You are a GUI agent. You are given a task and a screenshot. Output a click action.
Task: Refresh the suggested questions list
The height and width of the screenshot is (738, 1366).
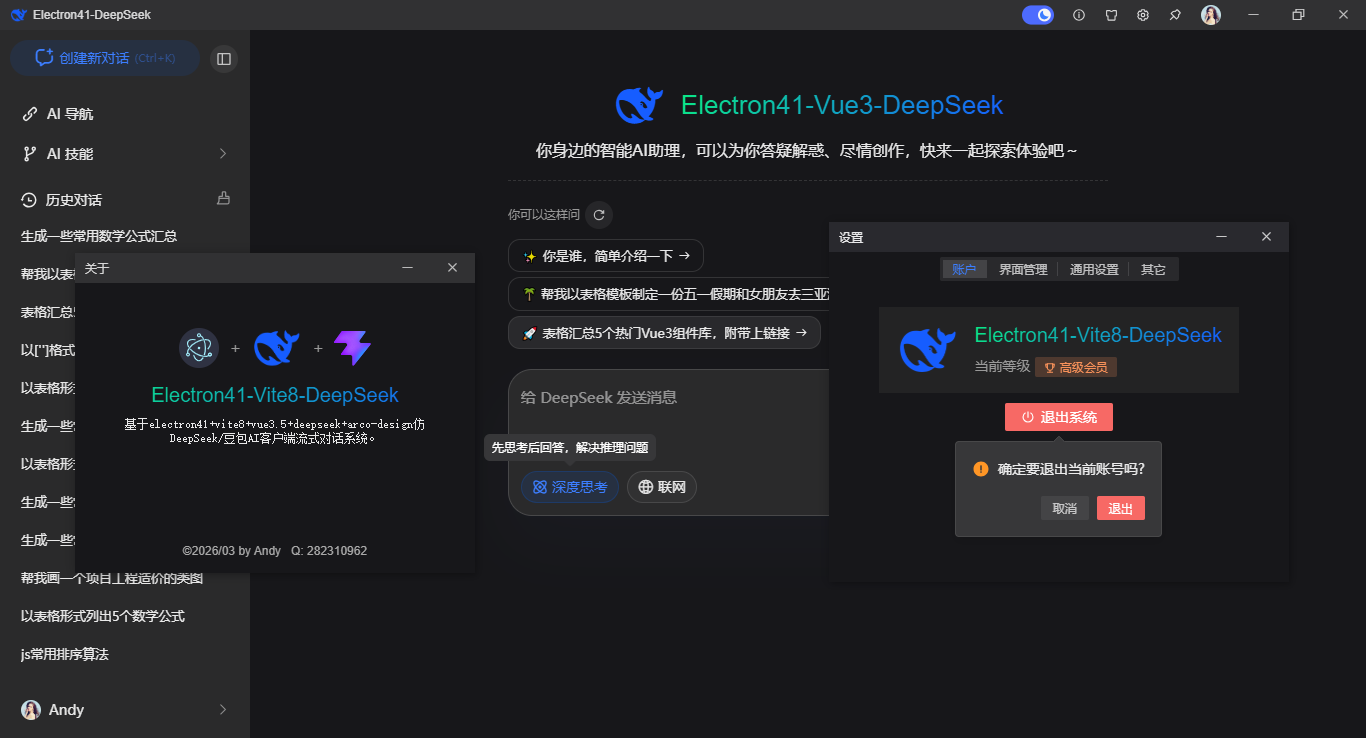(x=598, y=214)
